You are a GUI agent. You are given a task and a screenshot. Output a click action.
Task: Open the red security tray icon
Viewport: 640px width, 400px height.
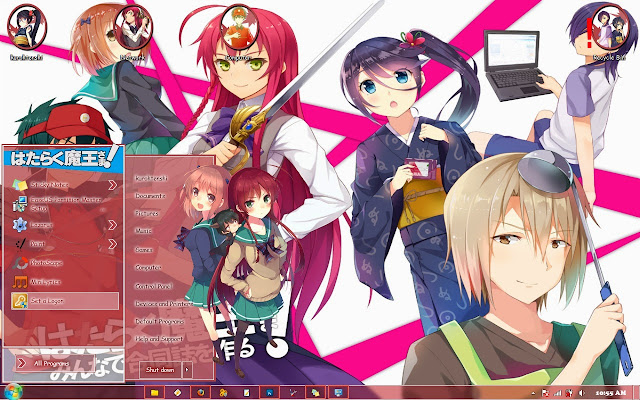(x=569, y=393)
